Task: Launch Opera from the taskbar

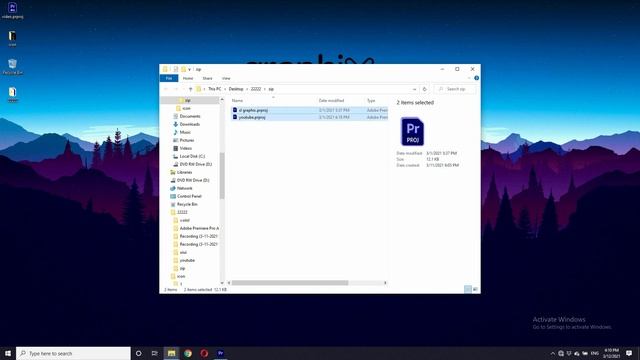Action: point(204,353)
